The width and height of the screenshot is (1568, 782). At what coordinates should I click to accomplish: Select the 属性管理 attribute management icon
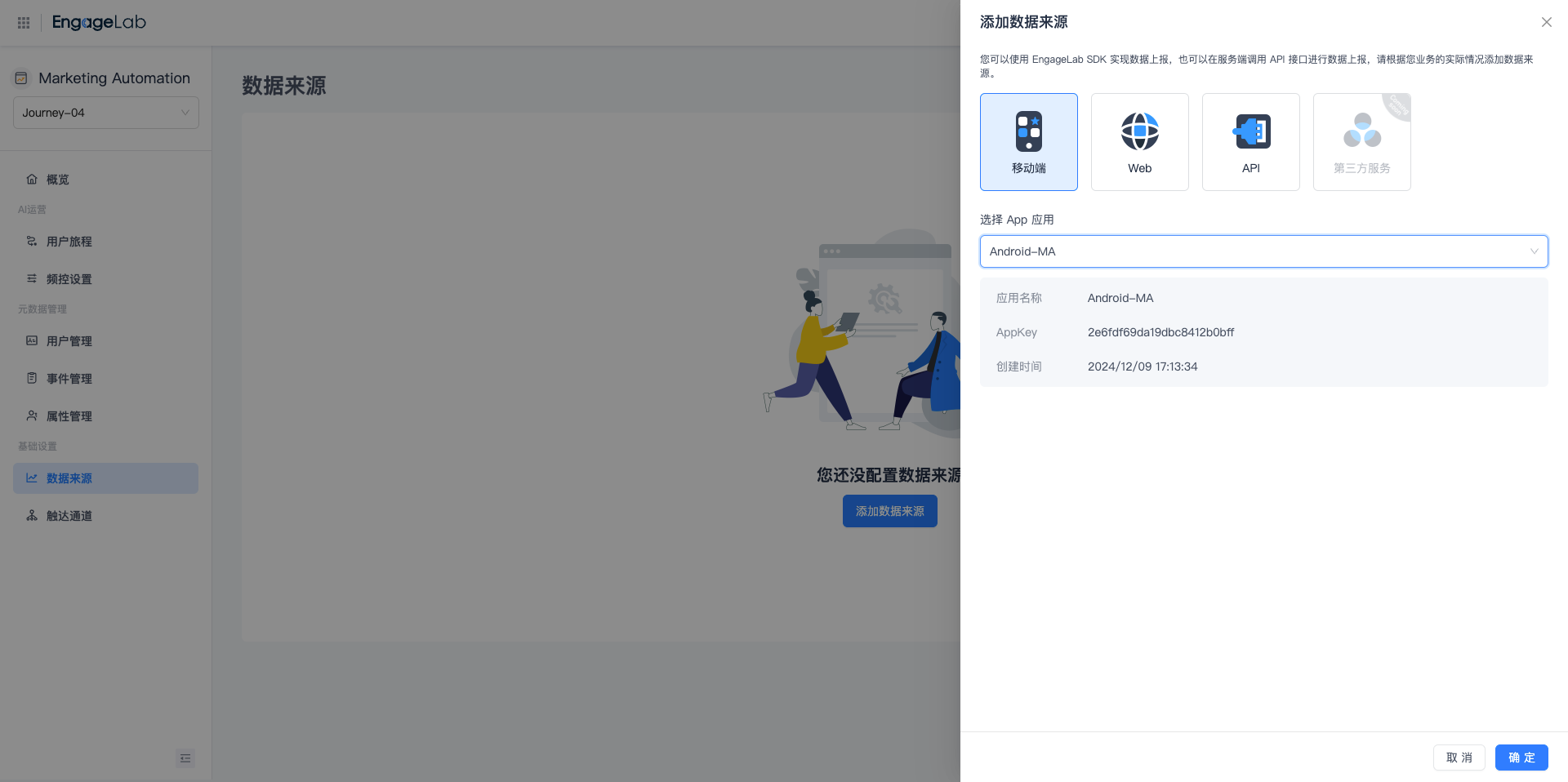click(x=31, y=415)
